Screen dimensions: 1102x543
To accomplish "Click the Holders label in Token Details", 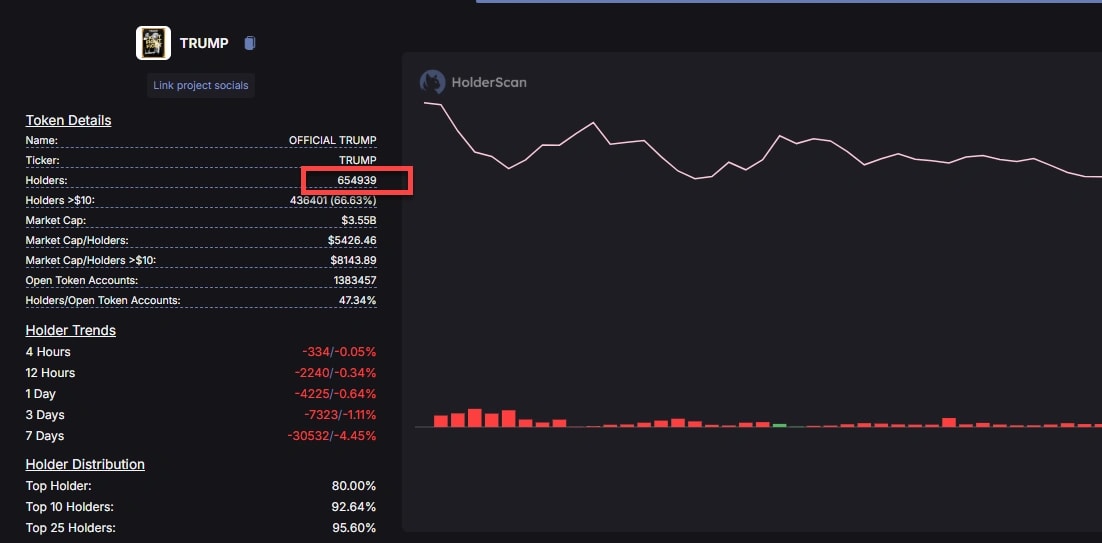I will pyautogui.click(x=46, y=181).
